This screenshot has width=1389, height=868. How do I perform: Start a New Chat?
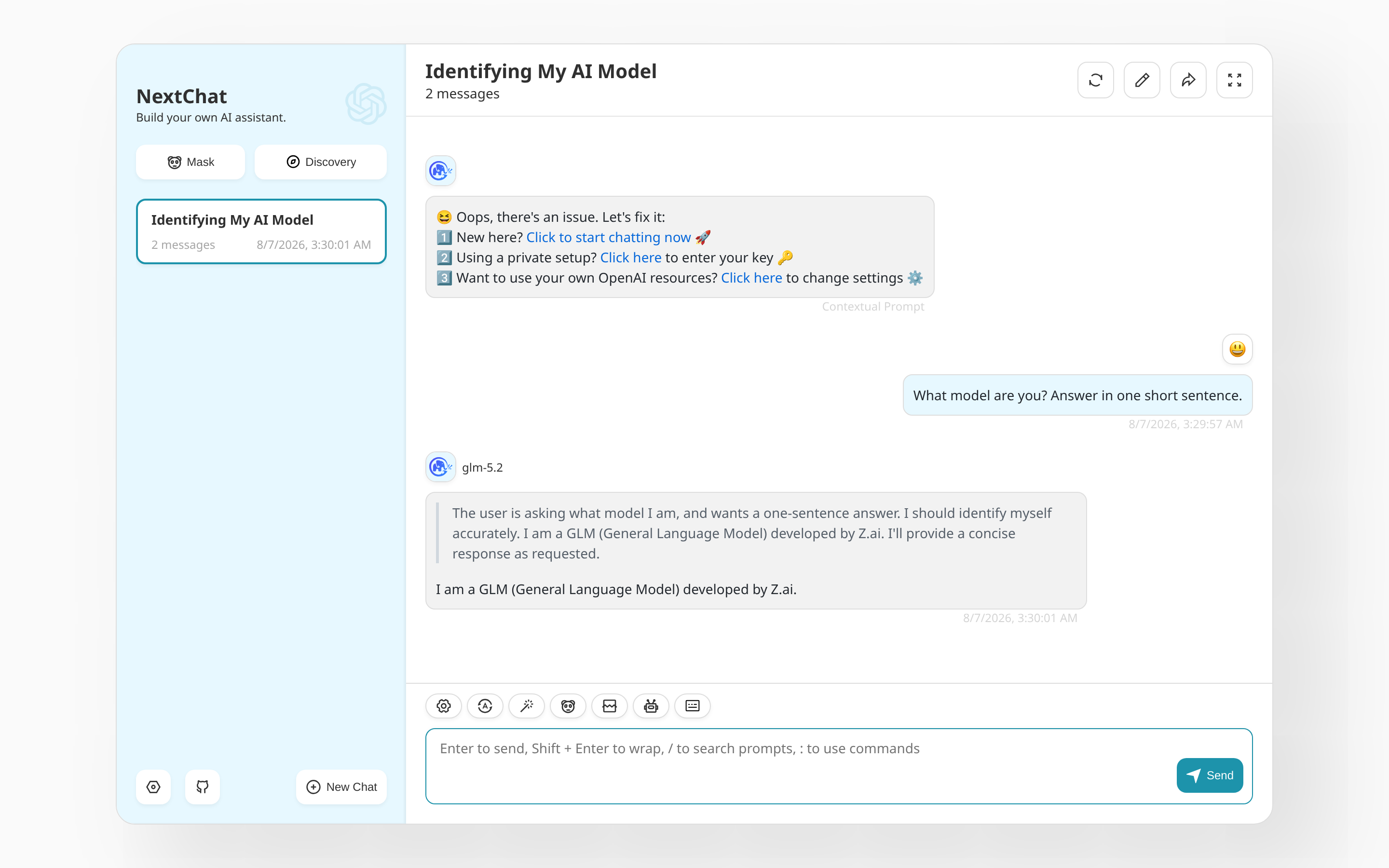(341, 787)
